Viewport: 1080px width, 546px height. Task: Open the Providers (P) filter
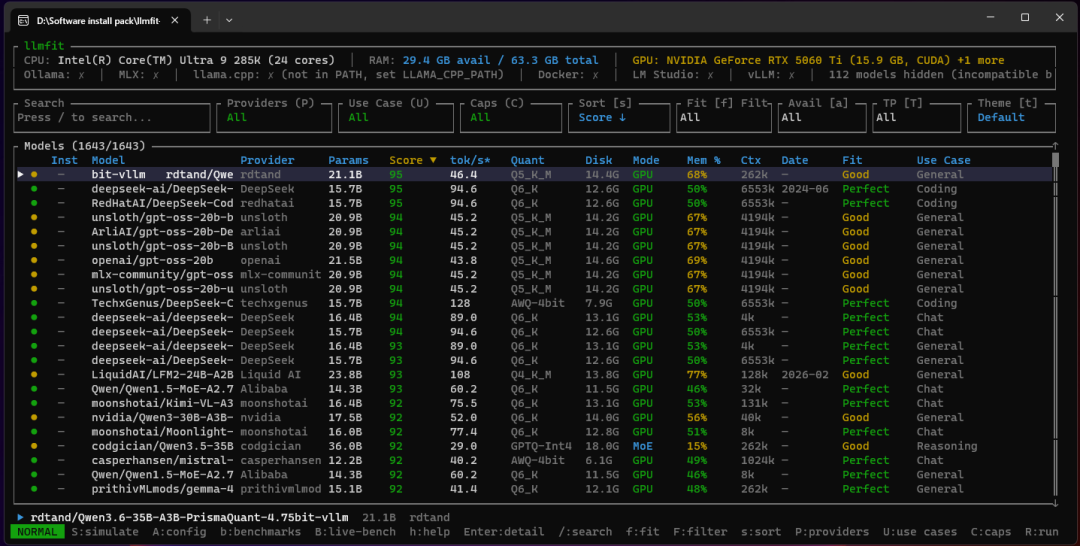point(274,118)
